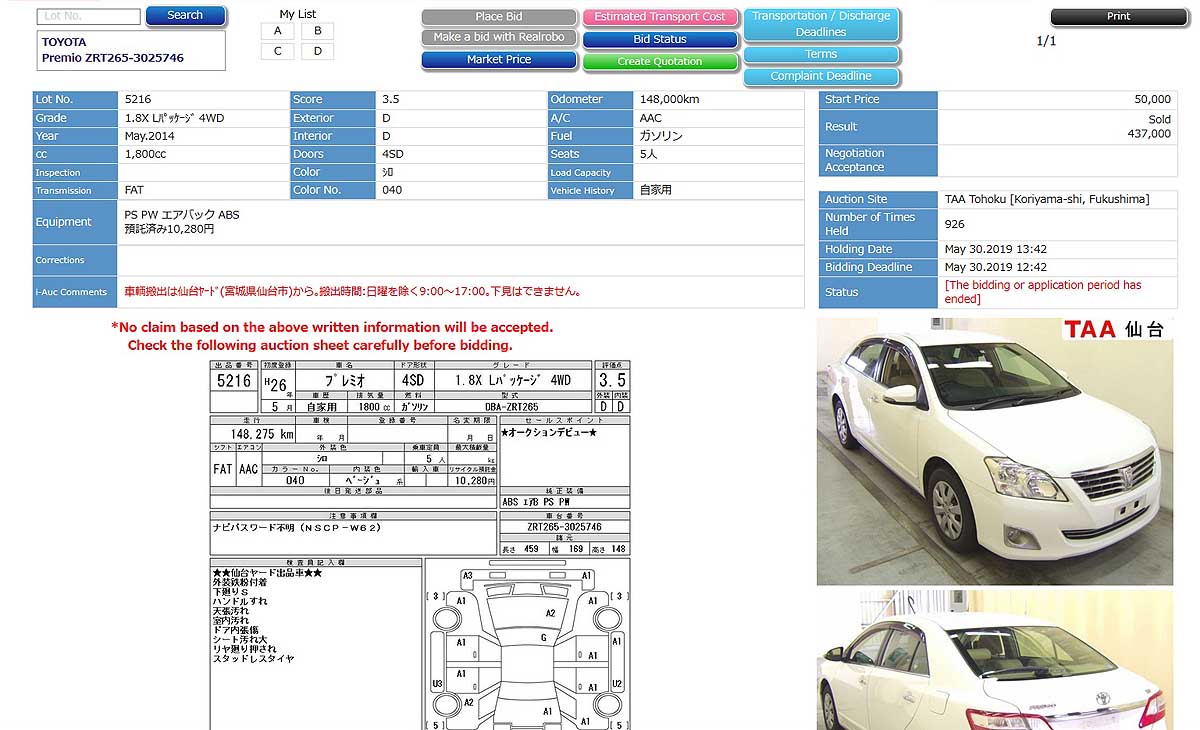
Task: Click the TAA 仙台 logo on photo
Action: (x=1115, y=330)
